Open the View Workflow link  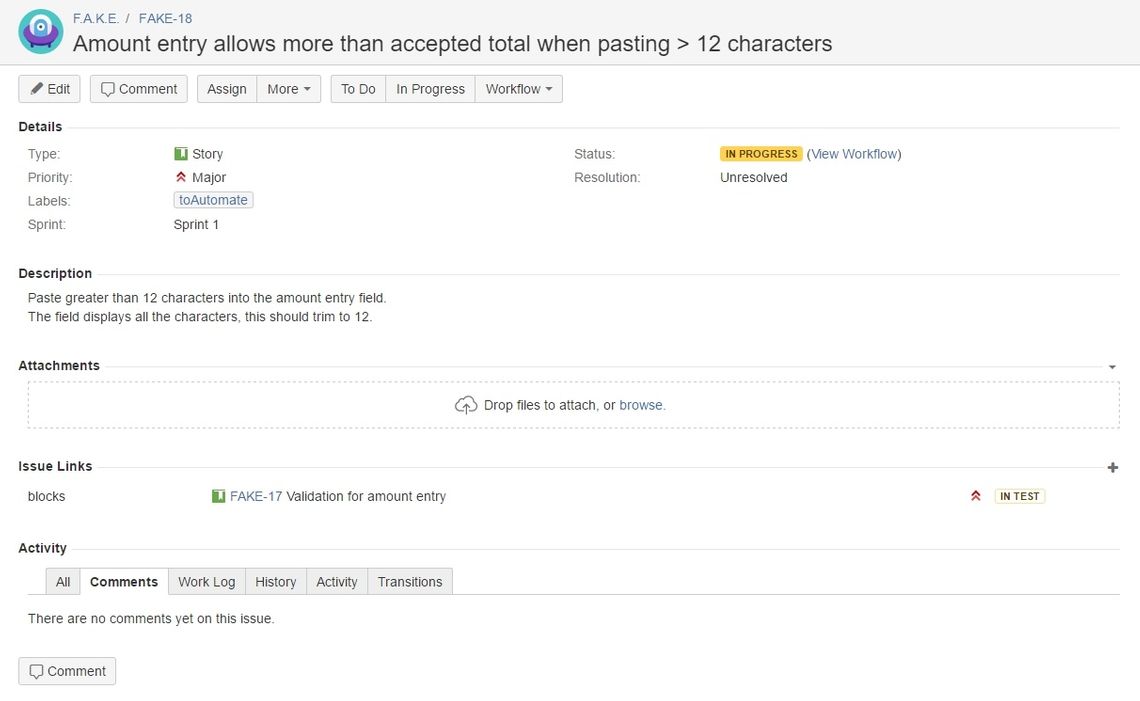854,153
